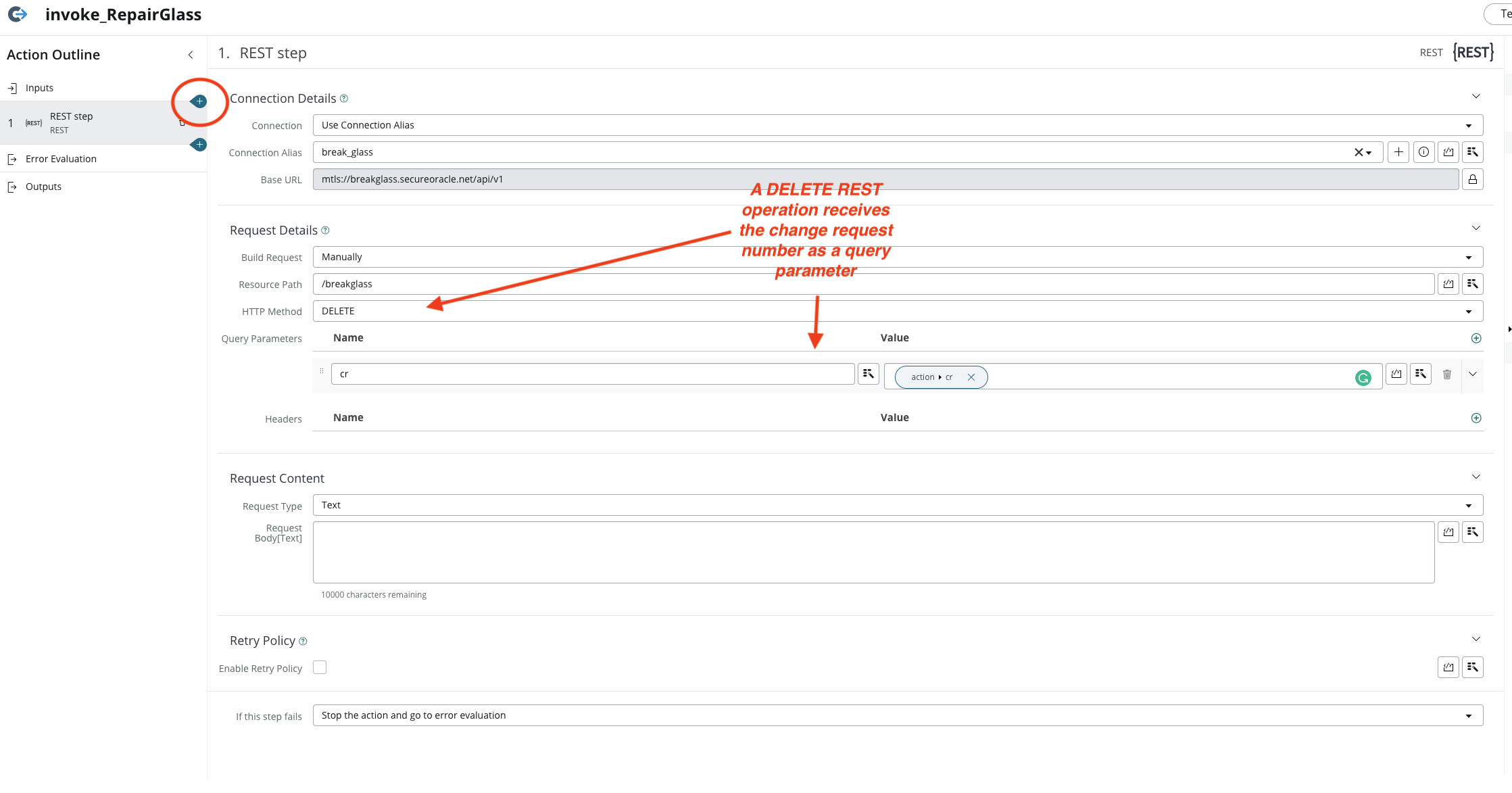Add a new connection alias with plus button

1398,152
